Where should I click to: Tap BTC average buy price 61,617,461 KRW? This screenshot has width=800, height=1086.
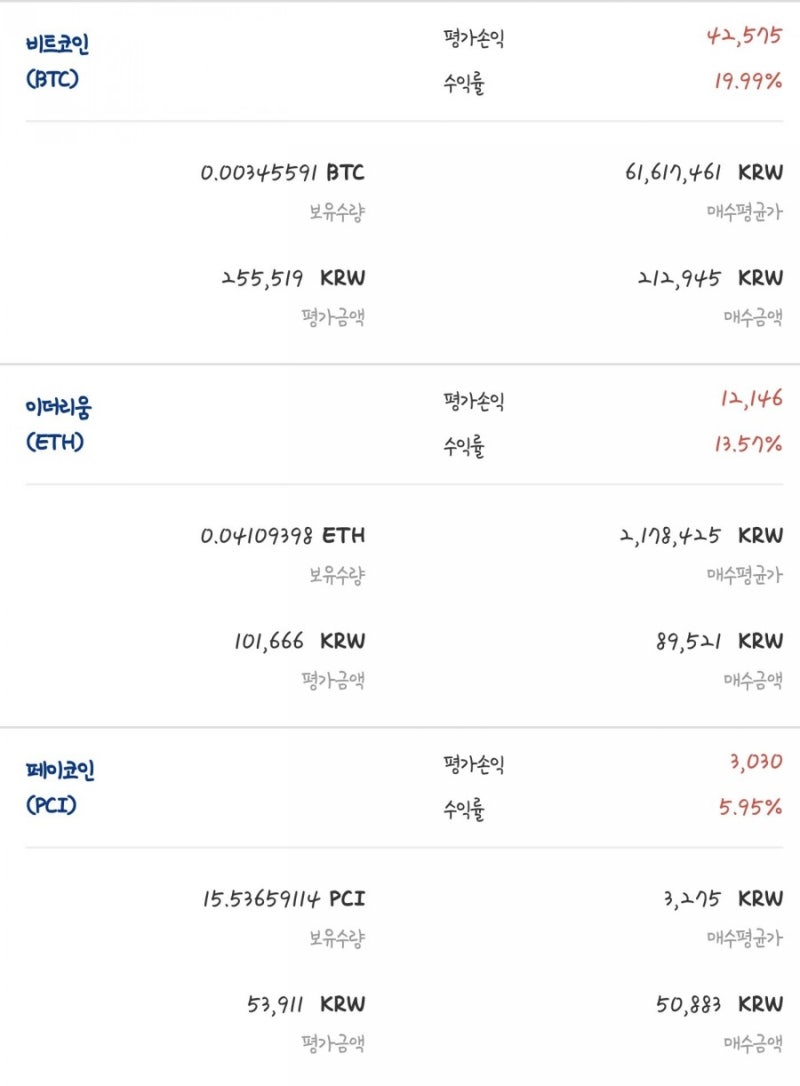coord(704,172)
